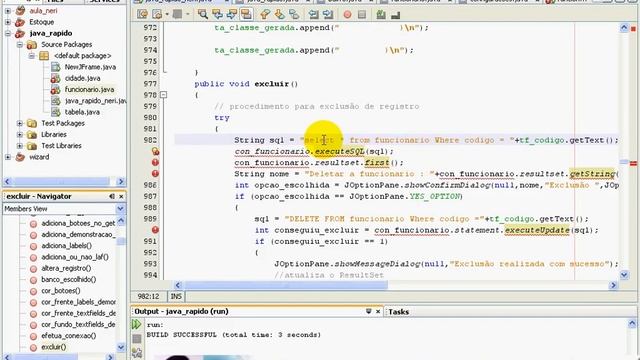Viewport: 640px width, 360px height.
Task: Click Re-run green arrows in Output
Action: (x=137, y=324)
